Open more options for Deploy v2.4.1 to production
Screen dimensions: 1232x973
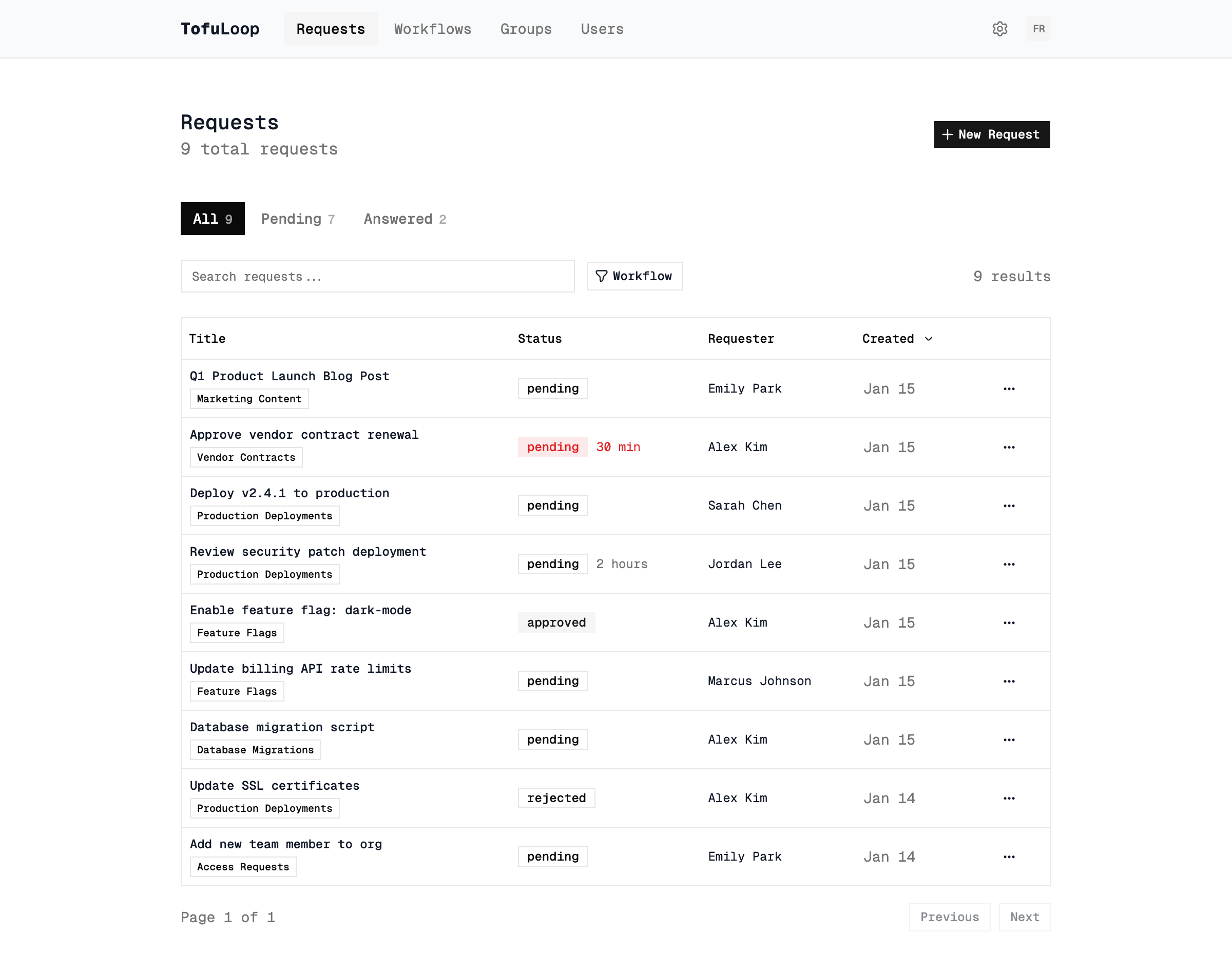tap(1009, 506)
